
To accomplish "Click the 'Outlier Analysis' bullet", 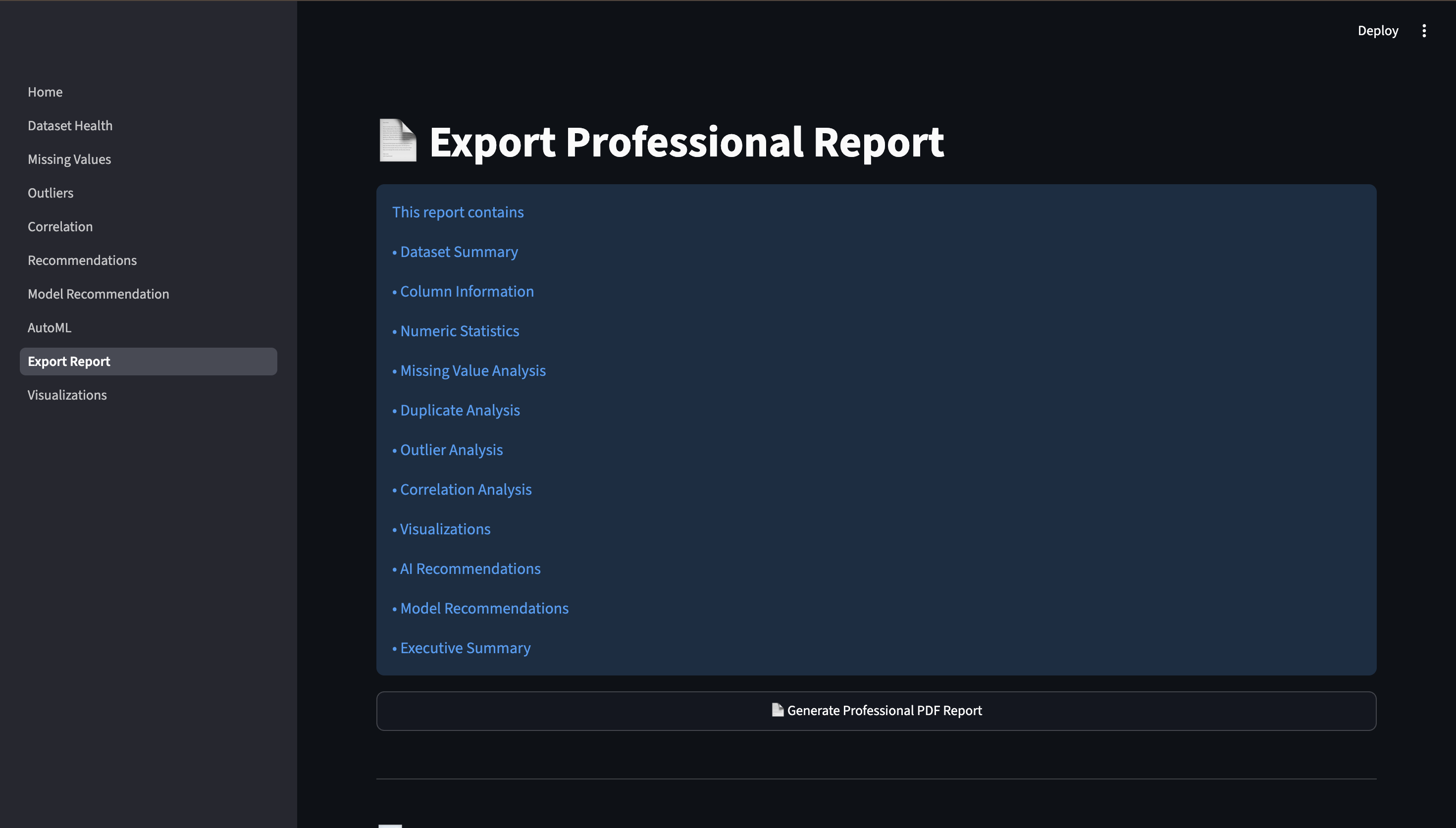I will click(447, 450).
